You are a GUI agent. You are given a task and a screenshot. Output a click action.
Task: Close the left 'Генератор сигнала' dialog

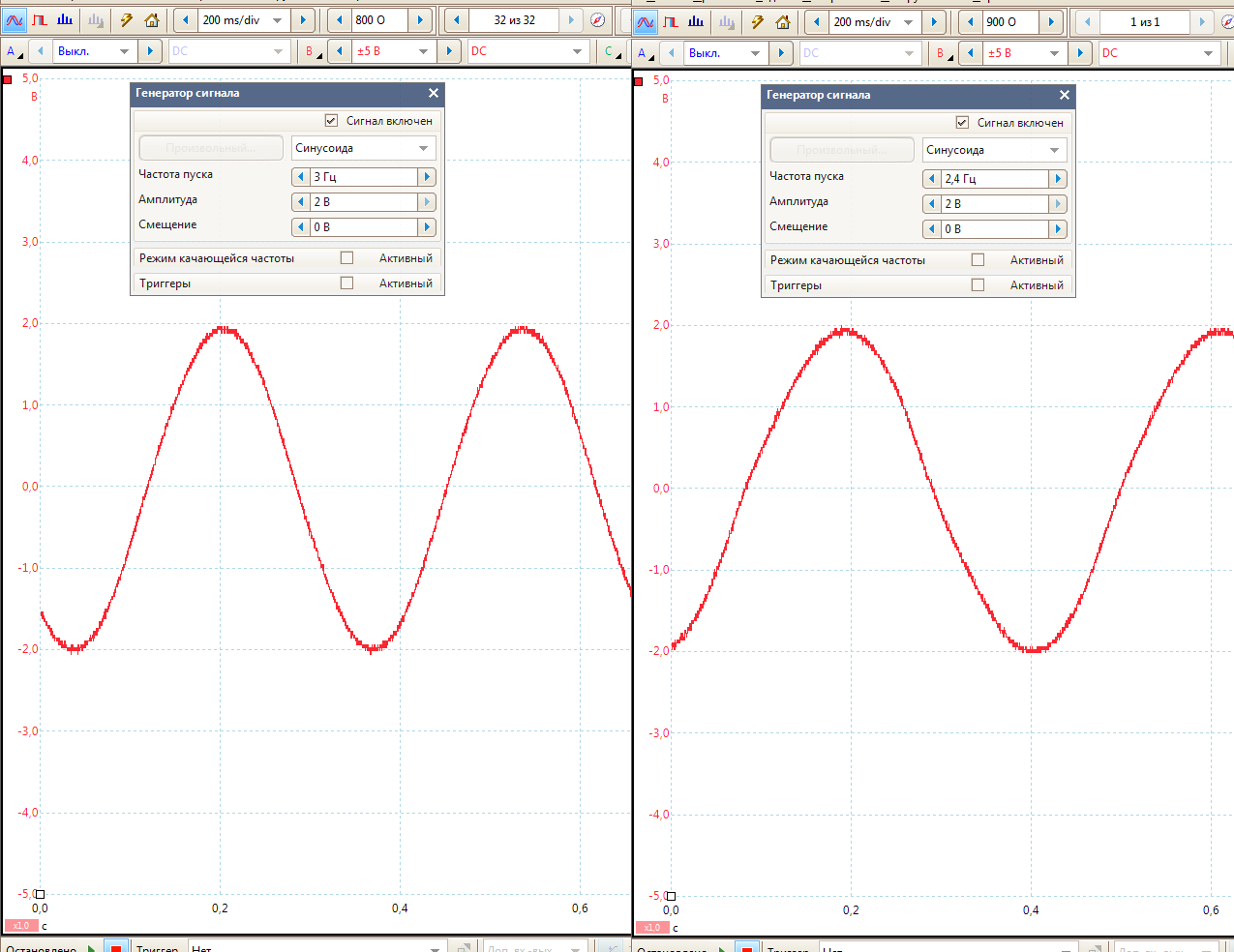click(434, 93)
